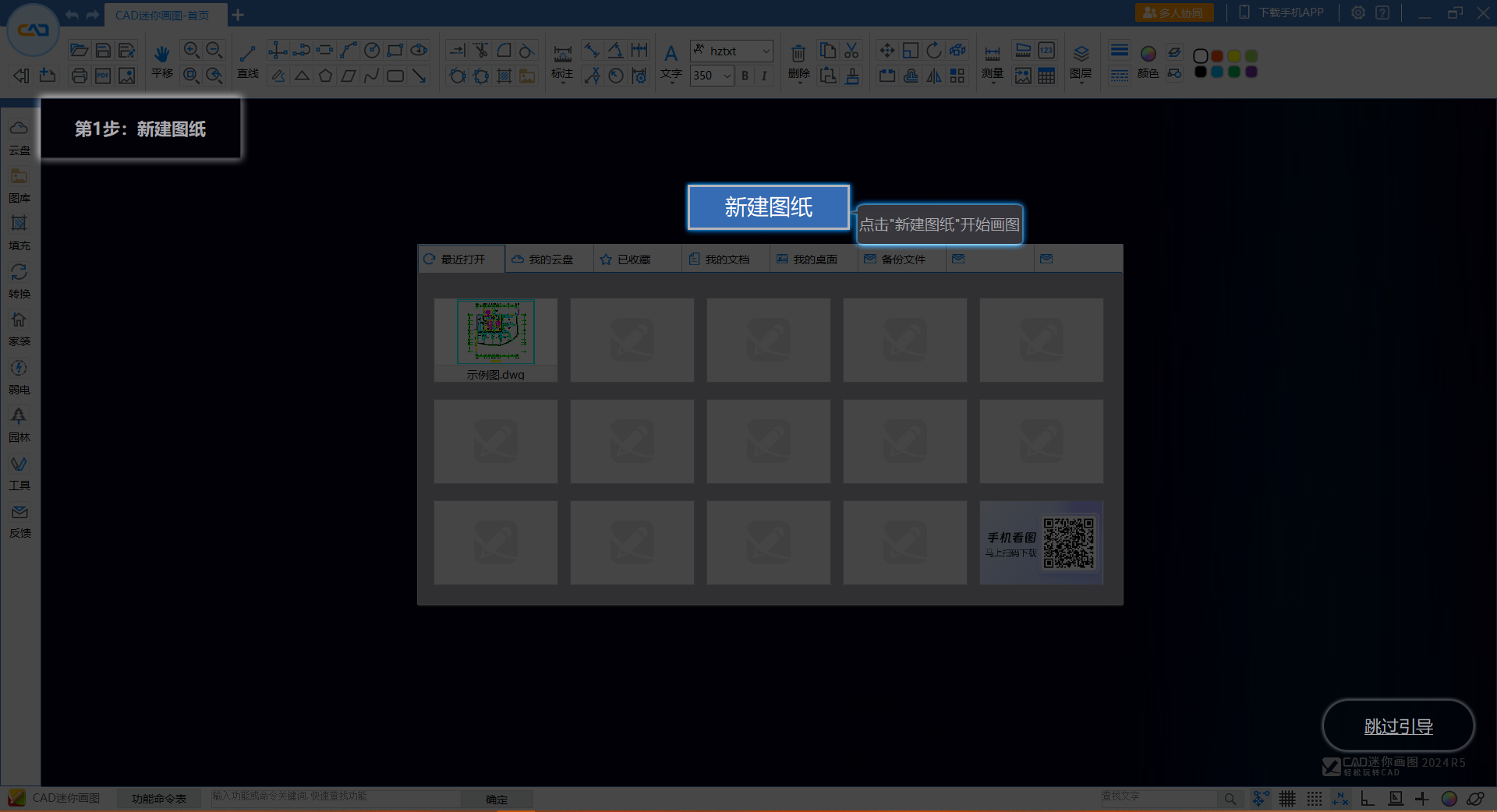This screenshot has height=812, width=1497.
Task: Click the Export to PDF icon
Action: click(103, 76)
